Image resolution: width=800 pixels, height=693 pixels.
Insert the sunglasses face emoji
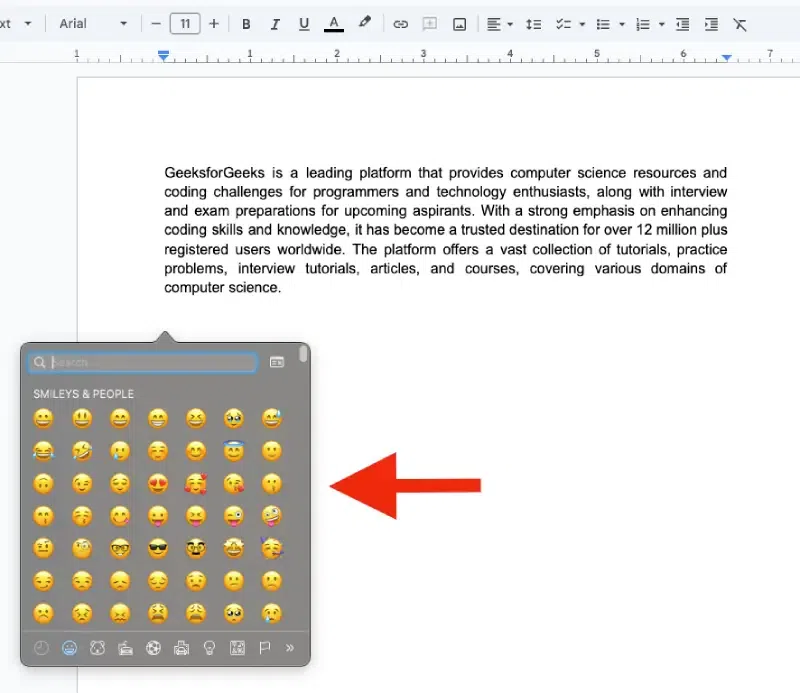158,549
